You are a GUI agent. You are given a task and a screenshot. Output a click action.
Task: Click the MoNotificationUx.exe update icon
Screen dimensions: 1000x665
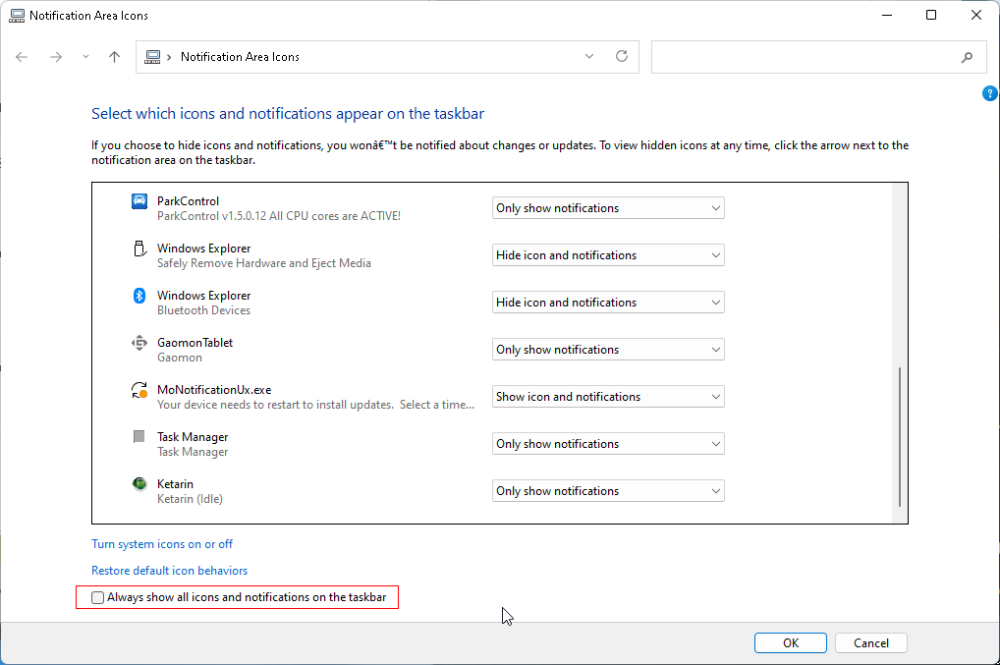(139, 390)
